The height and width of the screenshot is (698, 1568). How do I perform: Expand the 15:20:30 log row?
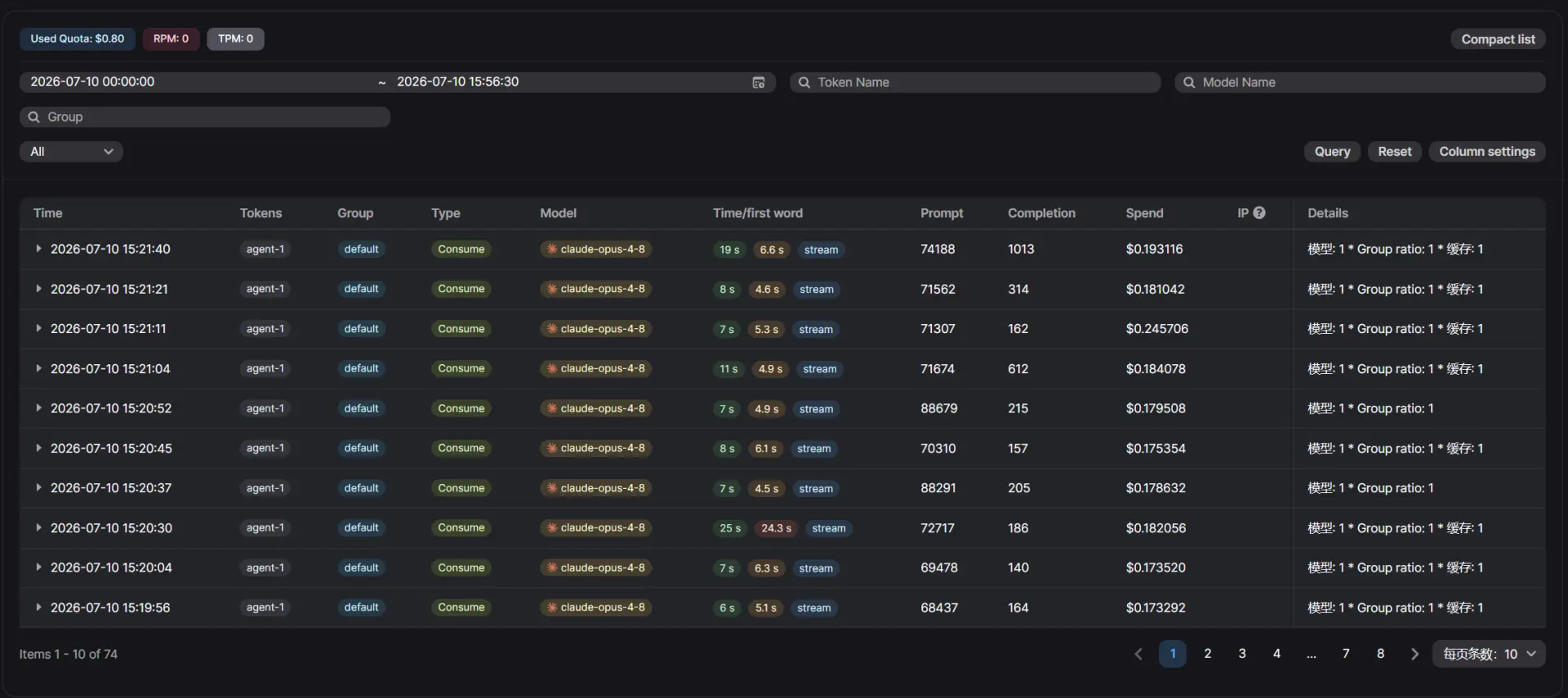38,528
